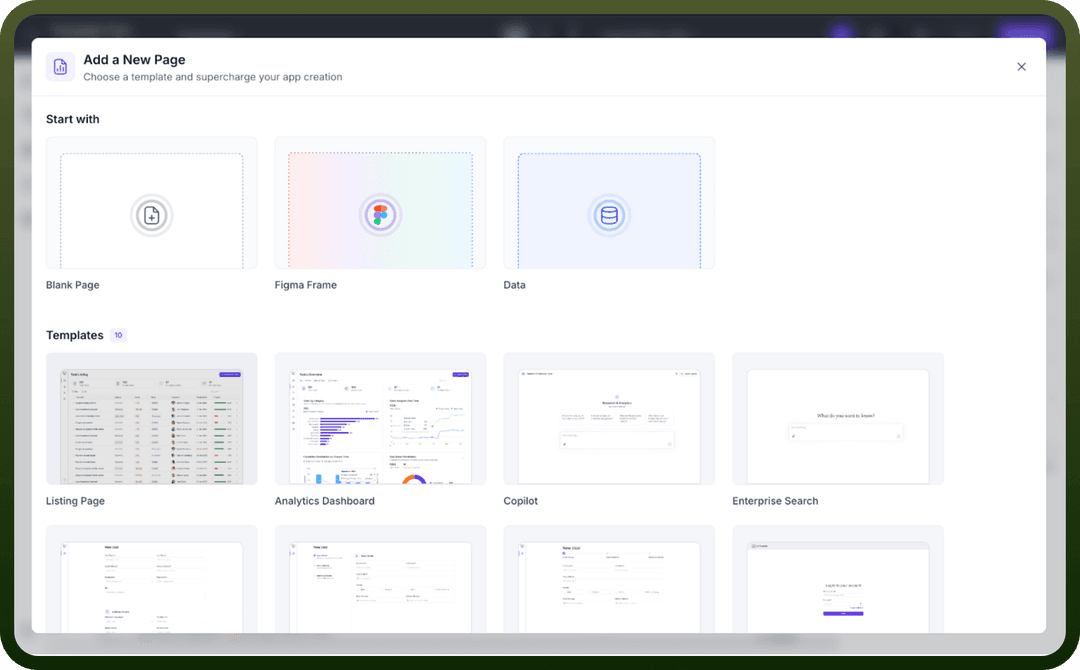Select the login page template thumbnail

pyautogui.click(x=838, y=579)
